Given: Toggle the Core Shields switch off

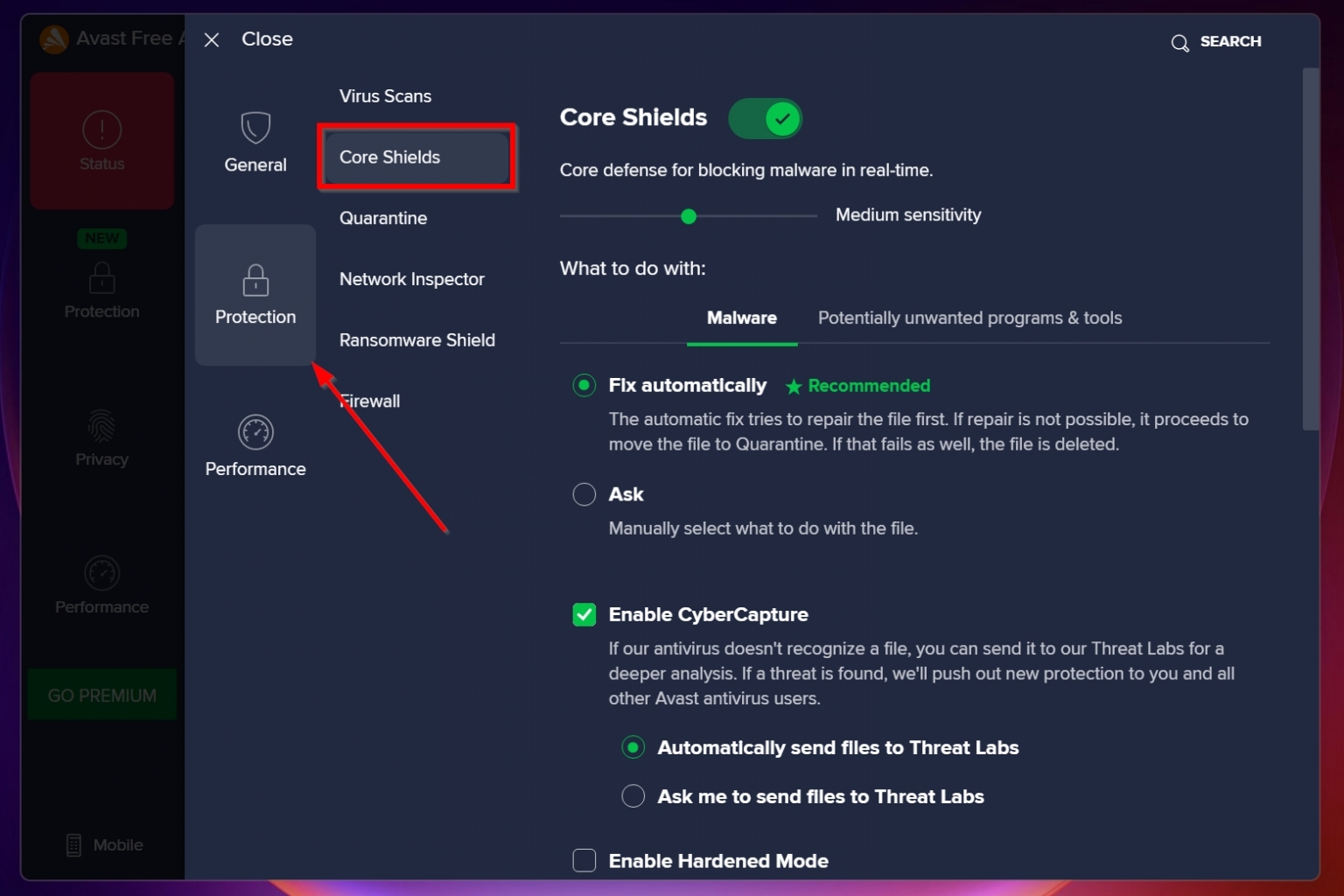Looking at the screenshot, I should 765,118.
